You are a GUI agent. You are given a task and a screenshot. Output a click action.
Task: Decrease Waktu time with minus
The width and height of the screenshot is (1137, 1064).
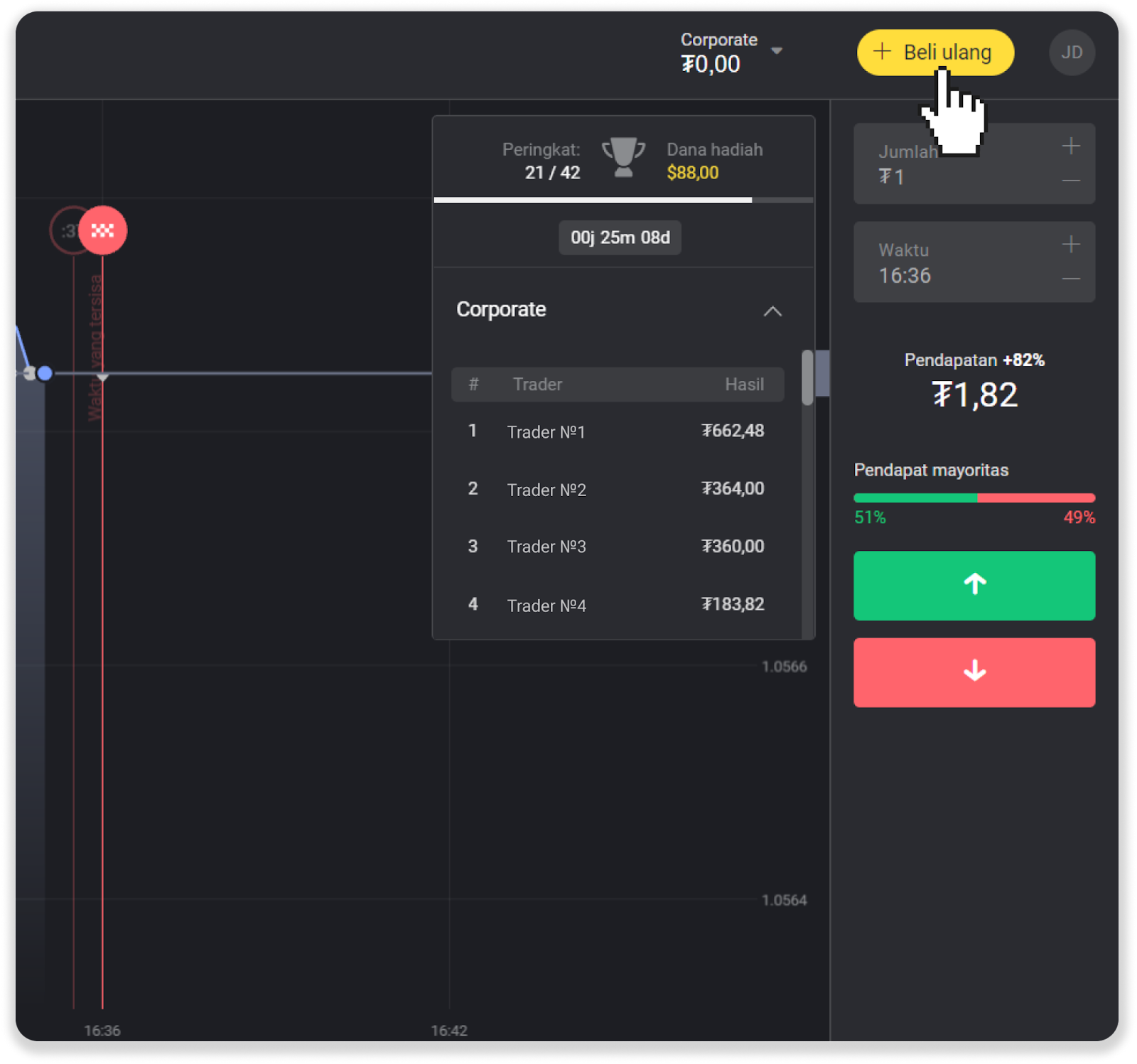click(x=1071, y=279)
